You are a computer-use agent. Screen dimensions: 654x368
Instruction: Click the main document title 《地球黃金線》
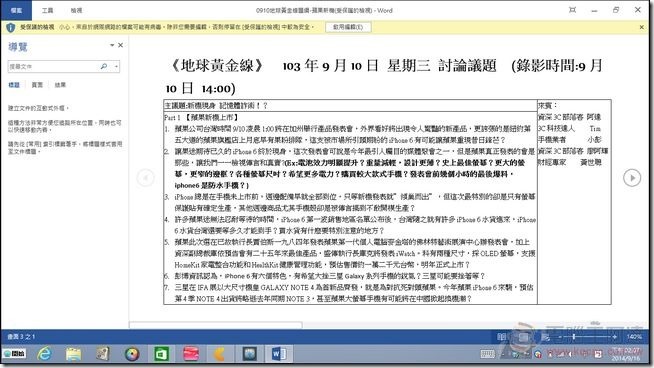pyautogui.click(x=217, y=66)
